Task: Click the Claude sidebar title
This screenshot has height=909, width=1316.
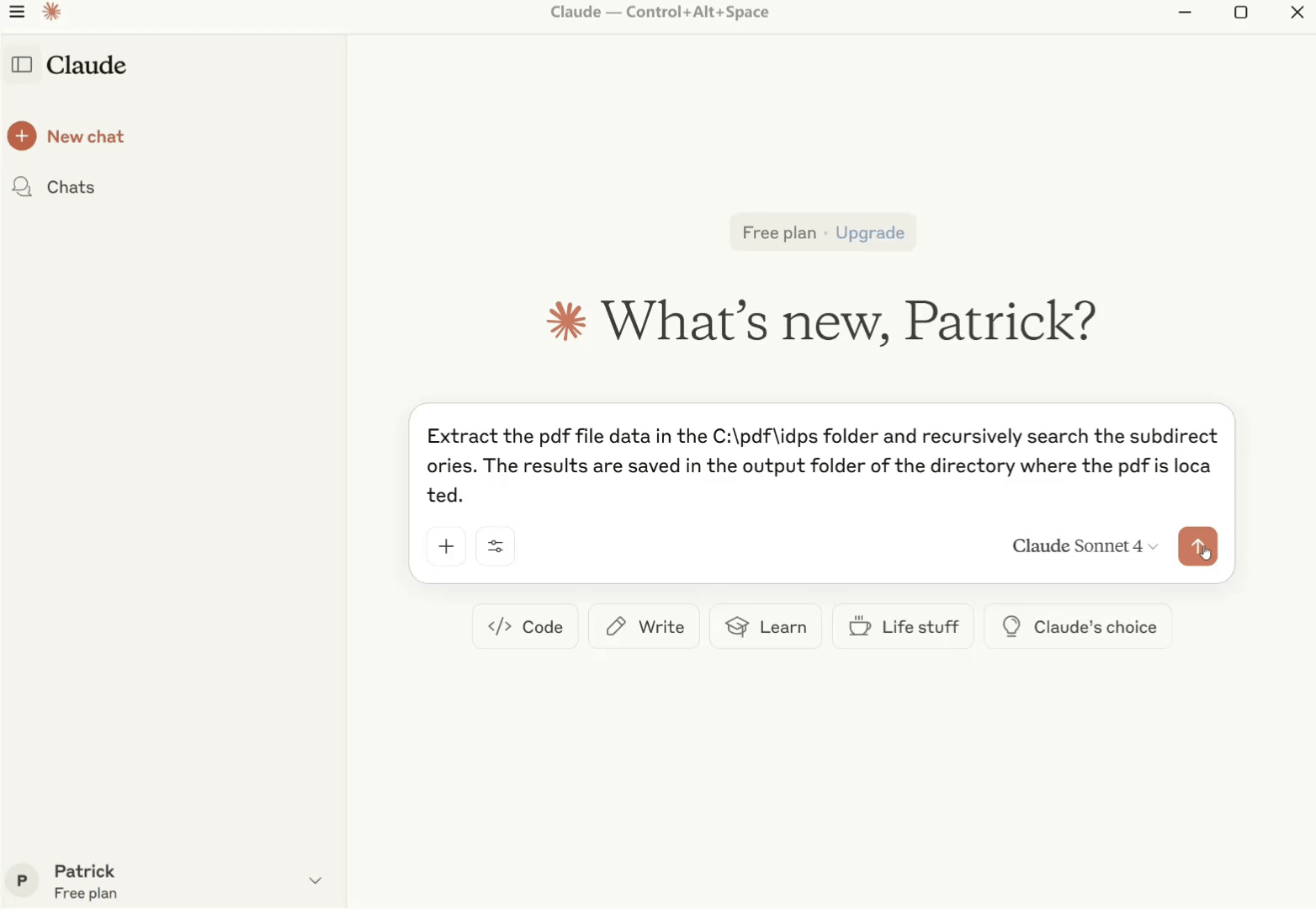Action: 87,65
